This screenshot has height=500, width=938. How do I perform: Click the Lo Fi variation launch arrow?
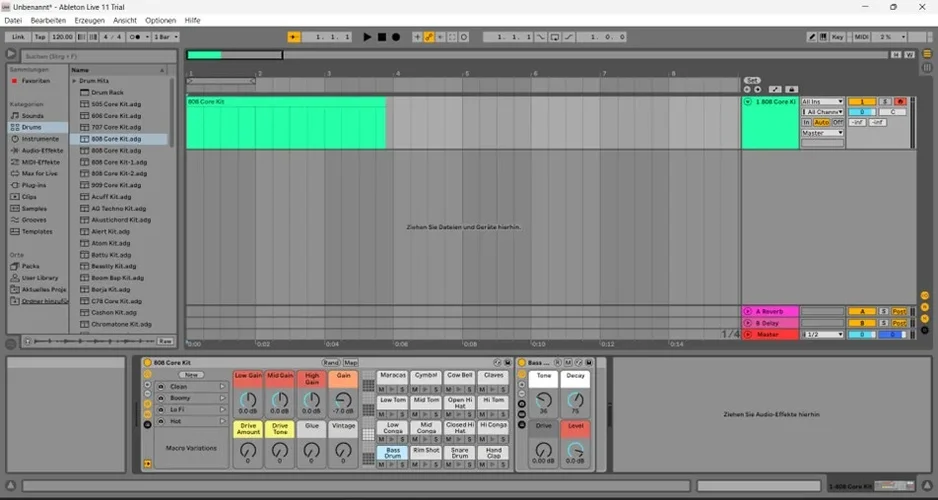coord(223,410)
